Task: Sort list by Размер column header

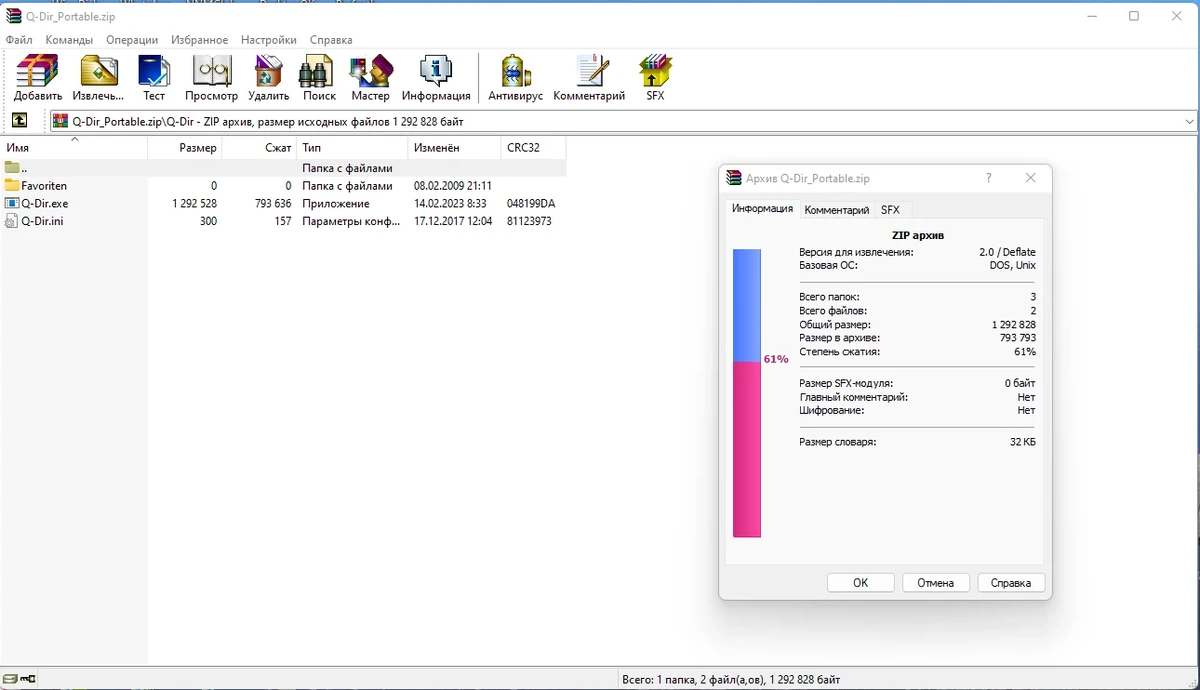Action: pos(185,148)
